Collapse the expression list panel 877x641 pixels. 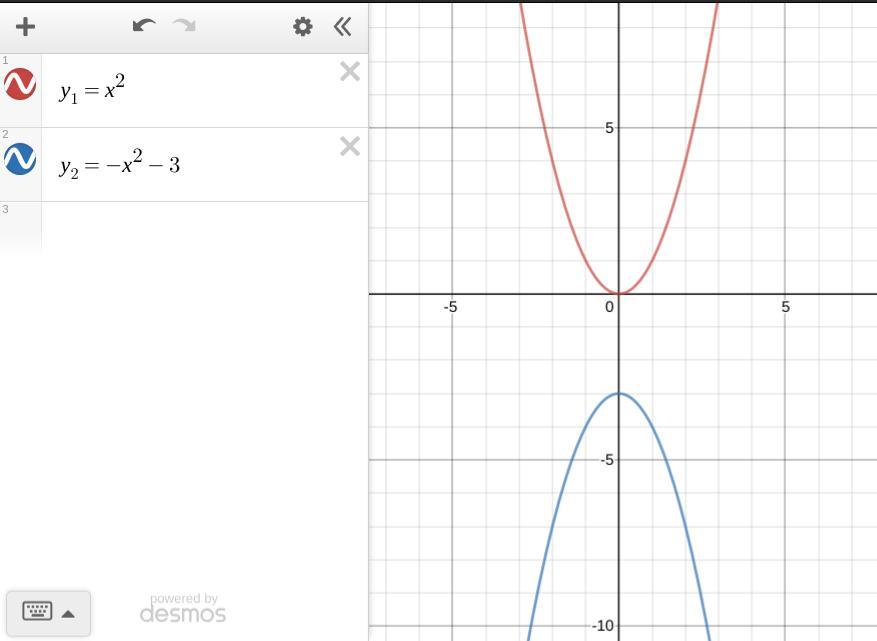point(342,26)
